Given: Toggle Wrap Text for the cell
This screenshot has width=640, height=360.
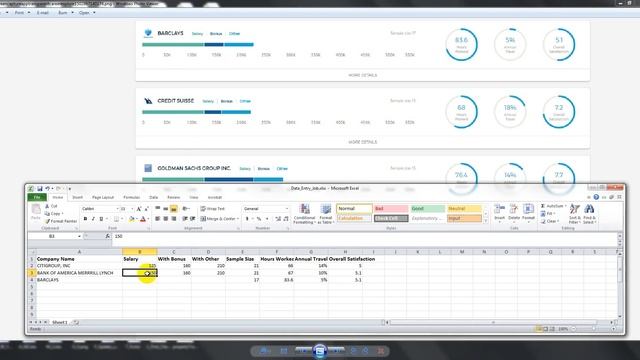Looking at the screenshot, I should (x=212, y=209).
